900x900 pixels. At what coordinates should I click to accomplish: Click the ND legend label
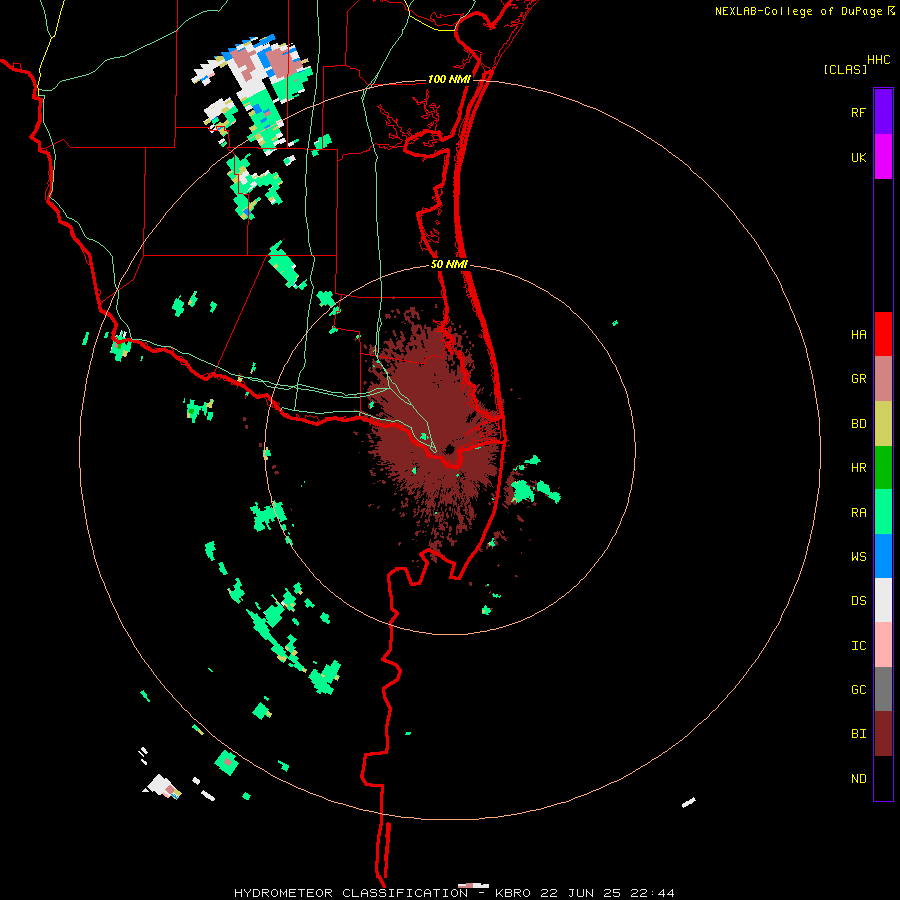pos(858,778)
